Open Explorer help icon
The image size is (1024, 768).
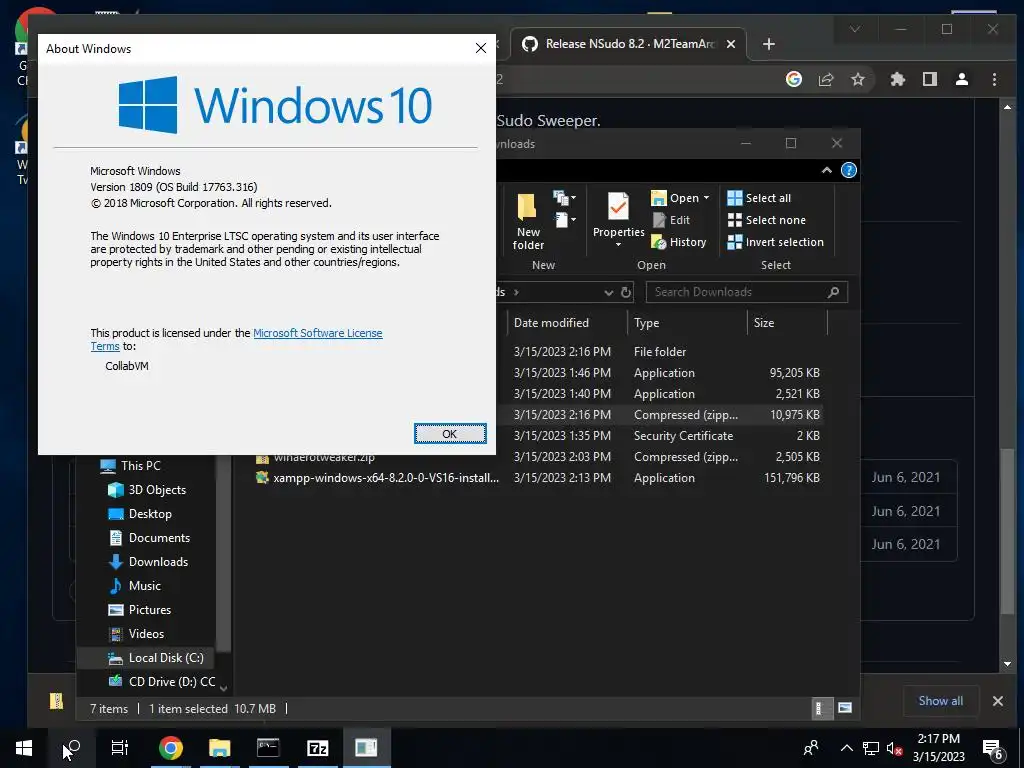(x=848, y=170)
